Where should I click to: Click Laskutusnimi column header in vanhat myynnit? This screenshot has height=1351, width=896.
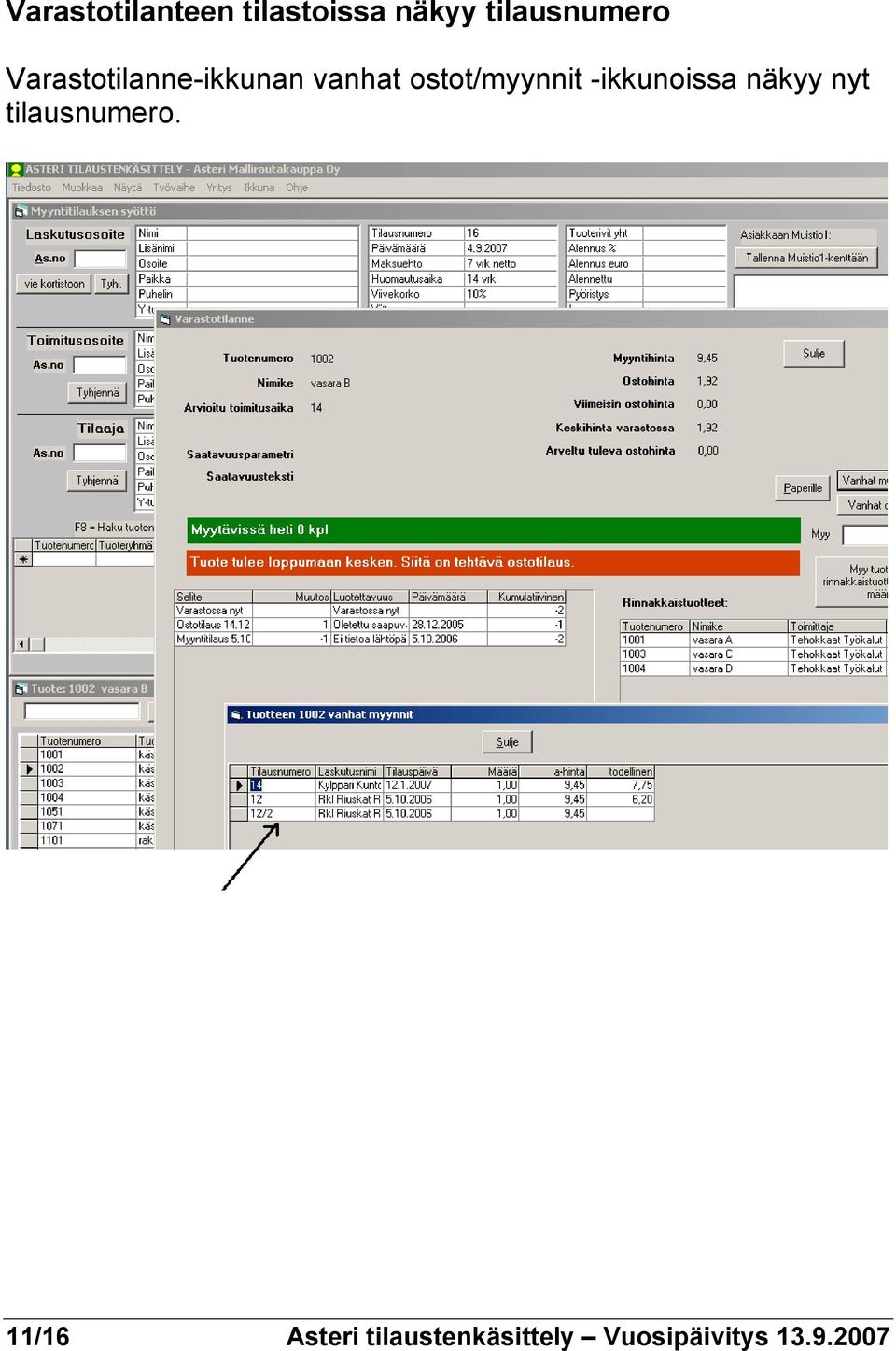pyautogui.click(x=349, y=771)
